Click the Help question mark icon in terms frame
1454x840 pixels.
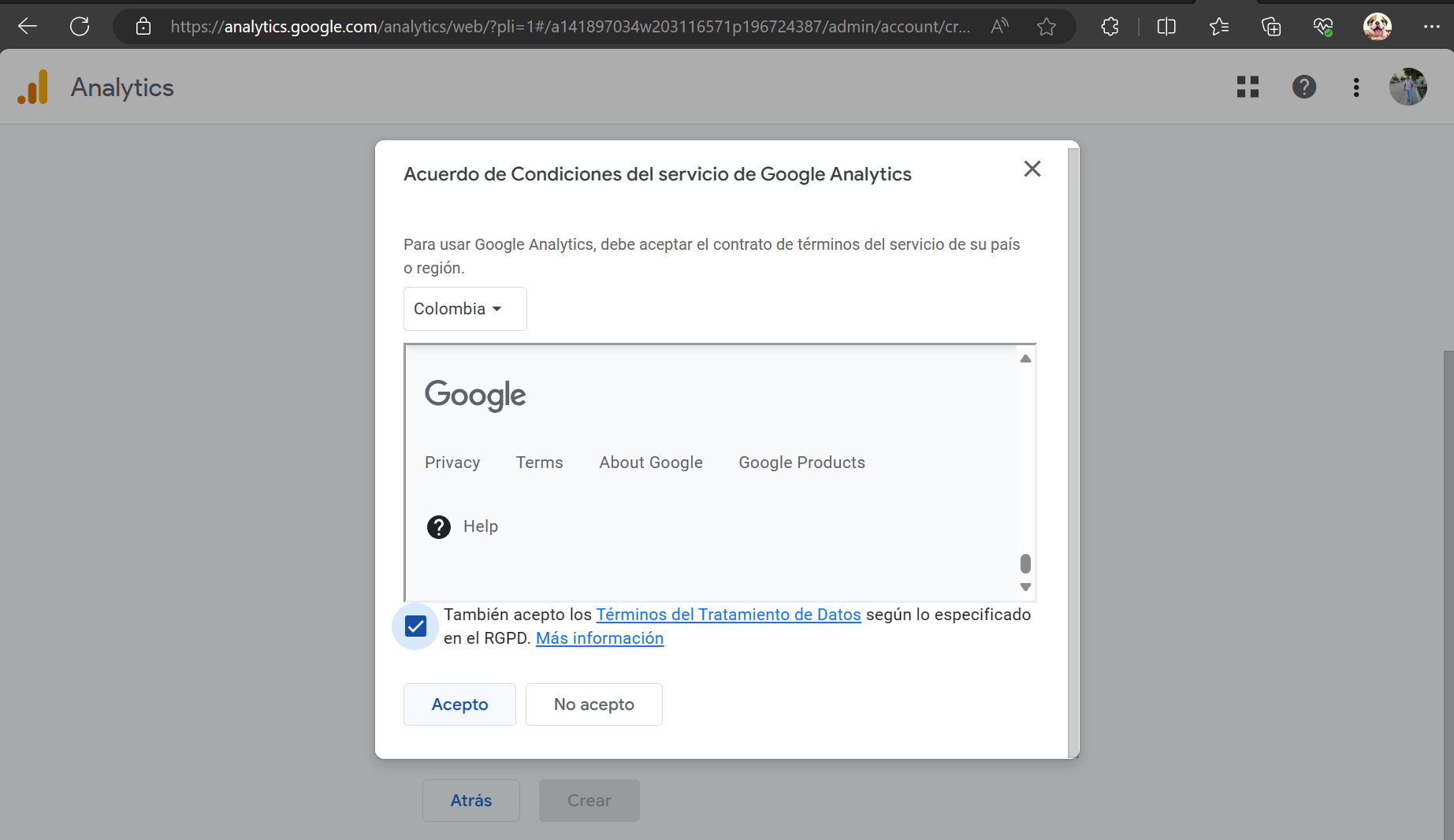[x=439, y=526]
